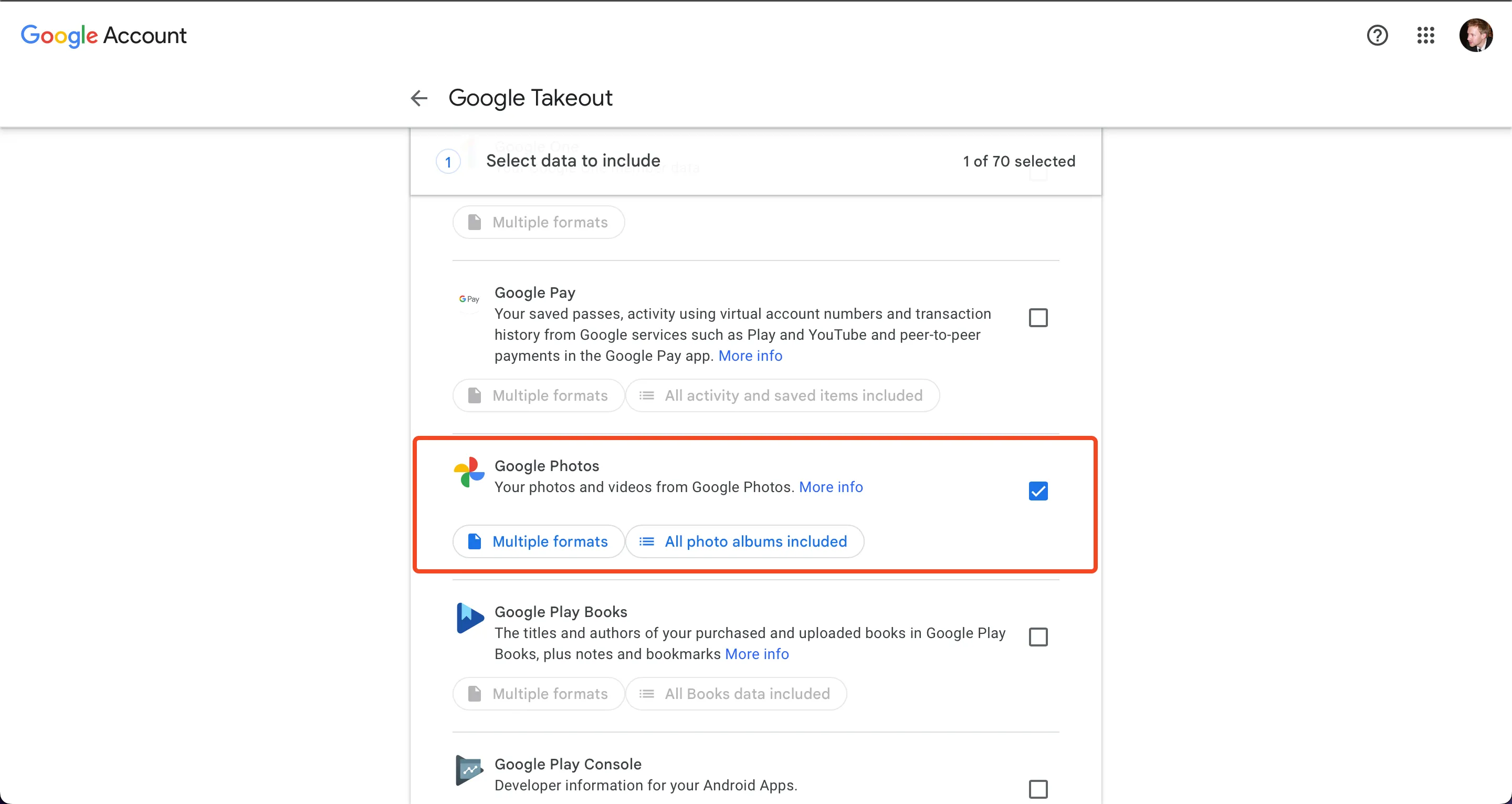
Task: Open More info link for Google Pay
Action: (x=750, y=356)
